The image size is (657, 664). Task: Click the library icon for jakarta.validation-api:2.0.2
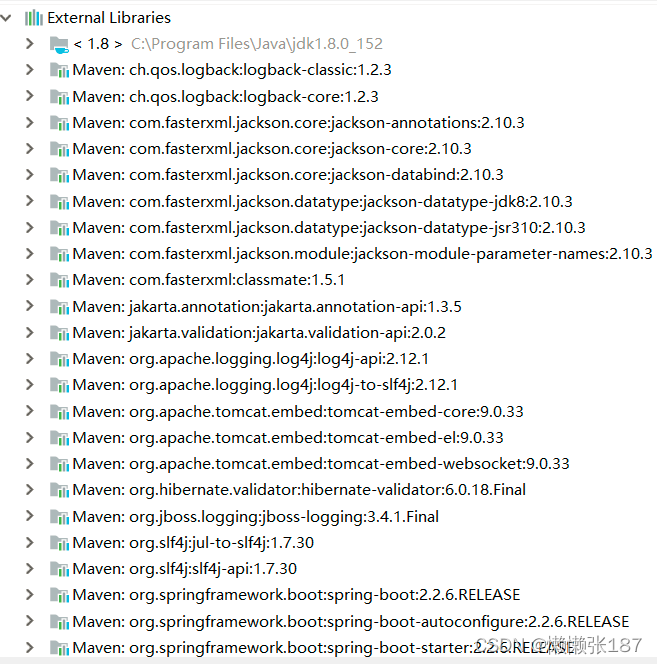point(59,334)
